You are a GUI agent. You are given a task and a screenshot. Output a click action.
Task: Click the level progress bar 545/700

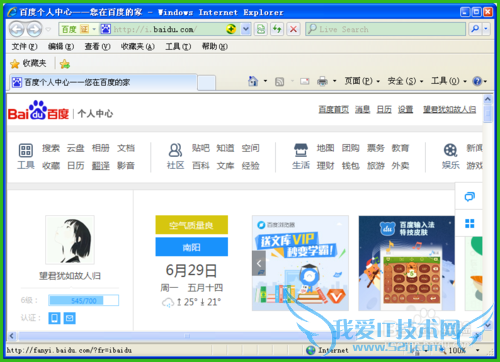[x=83, y=301]
